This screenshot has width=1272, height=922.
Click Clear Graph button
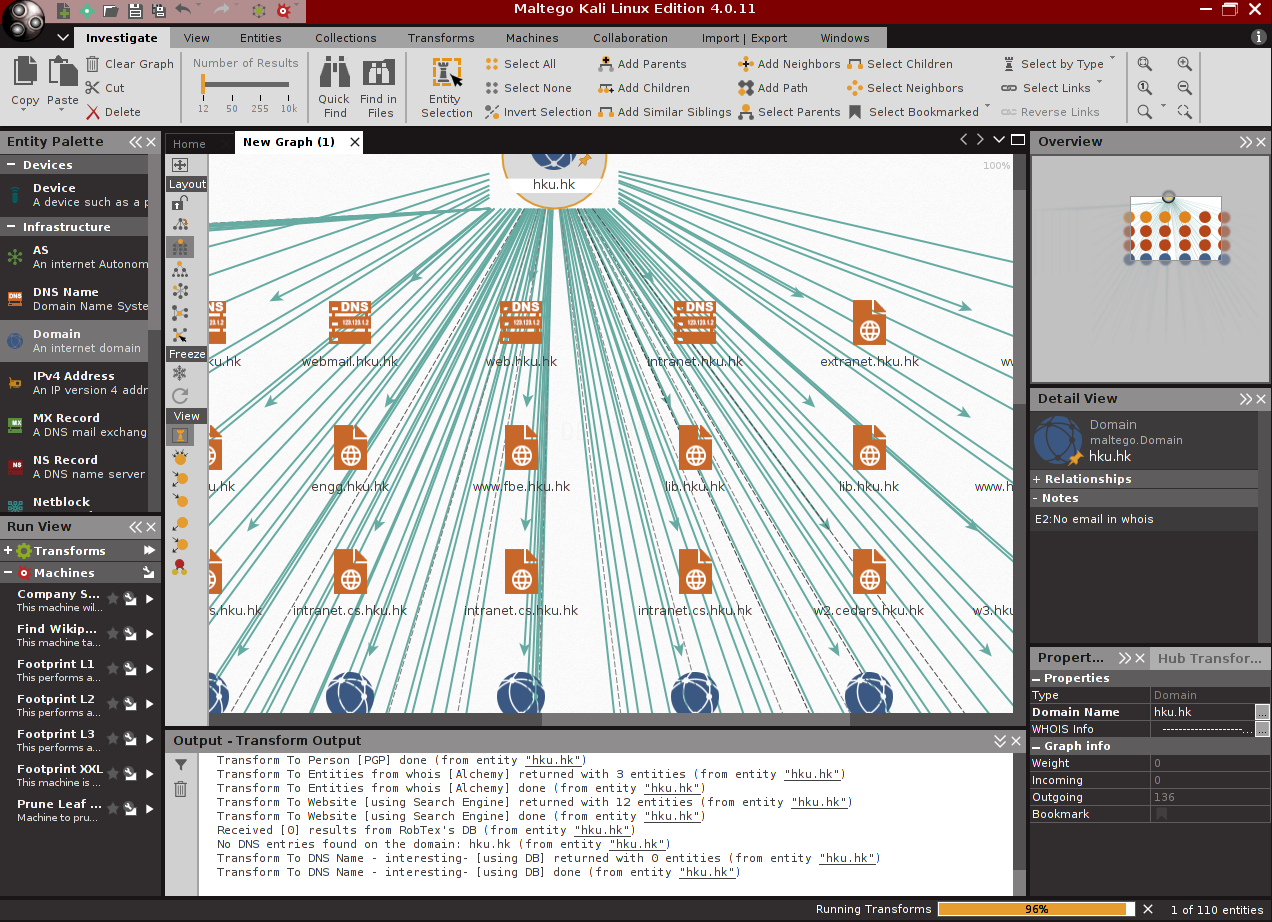tap(130, 64)
